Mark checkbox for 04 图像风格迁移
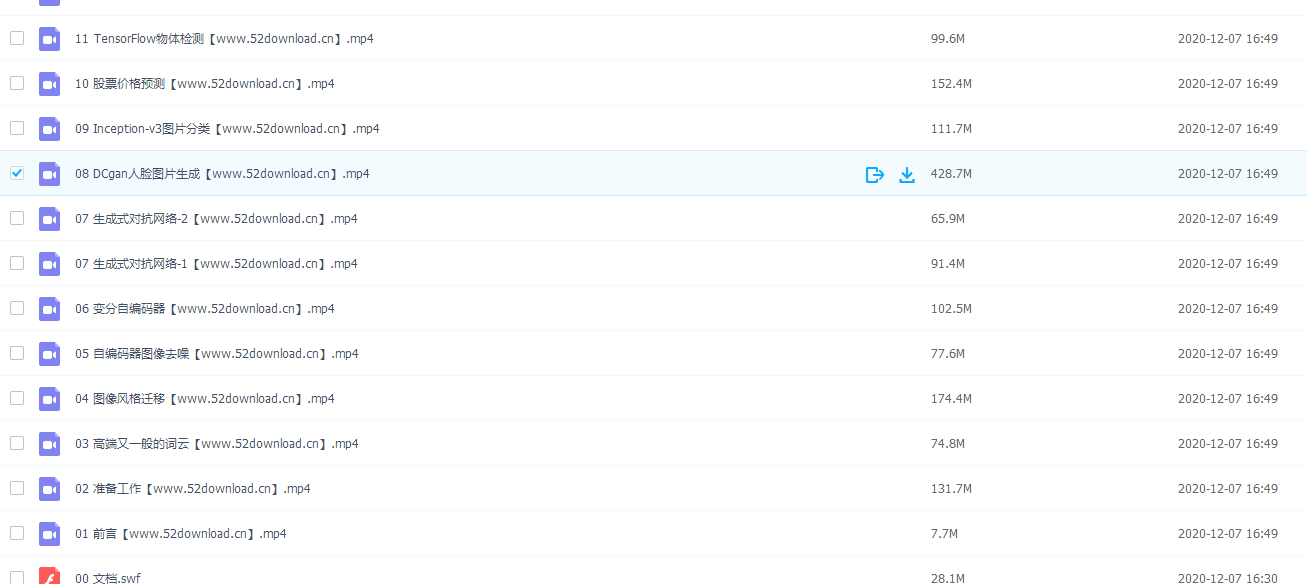 17,398
